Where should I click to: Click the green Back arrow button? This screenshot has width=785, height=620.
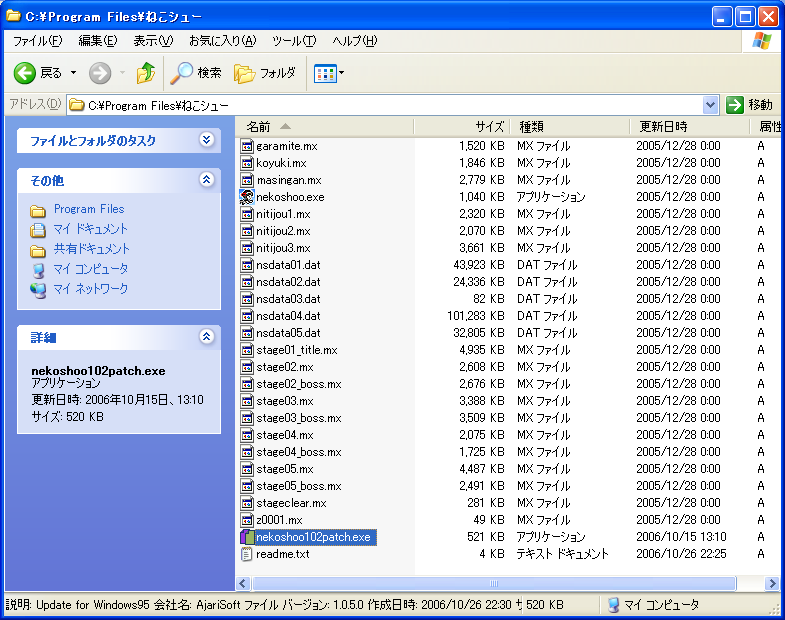25,73
